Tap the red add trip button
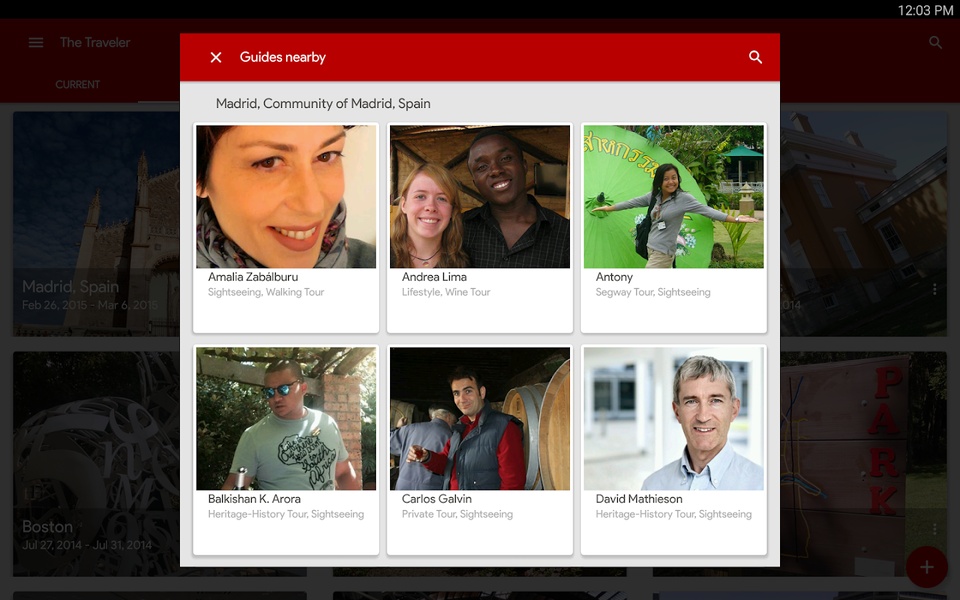960x600 pixels. tap(926, 567)
